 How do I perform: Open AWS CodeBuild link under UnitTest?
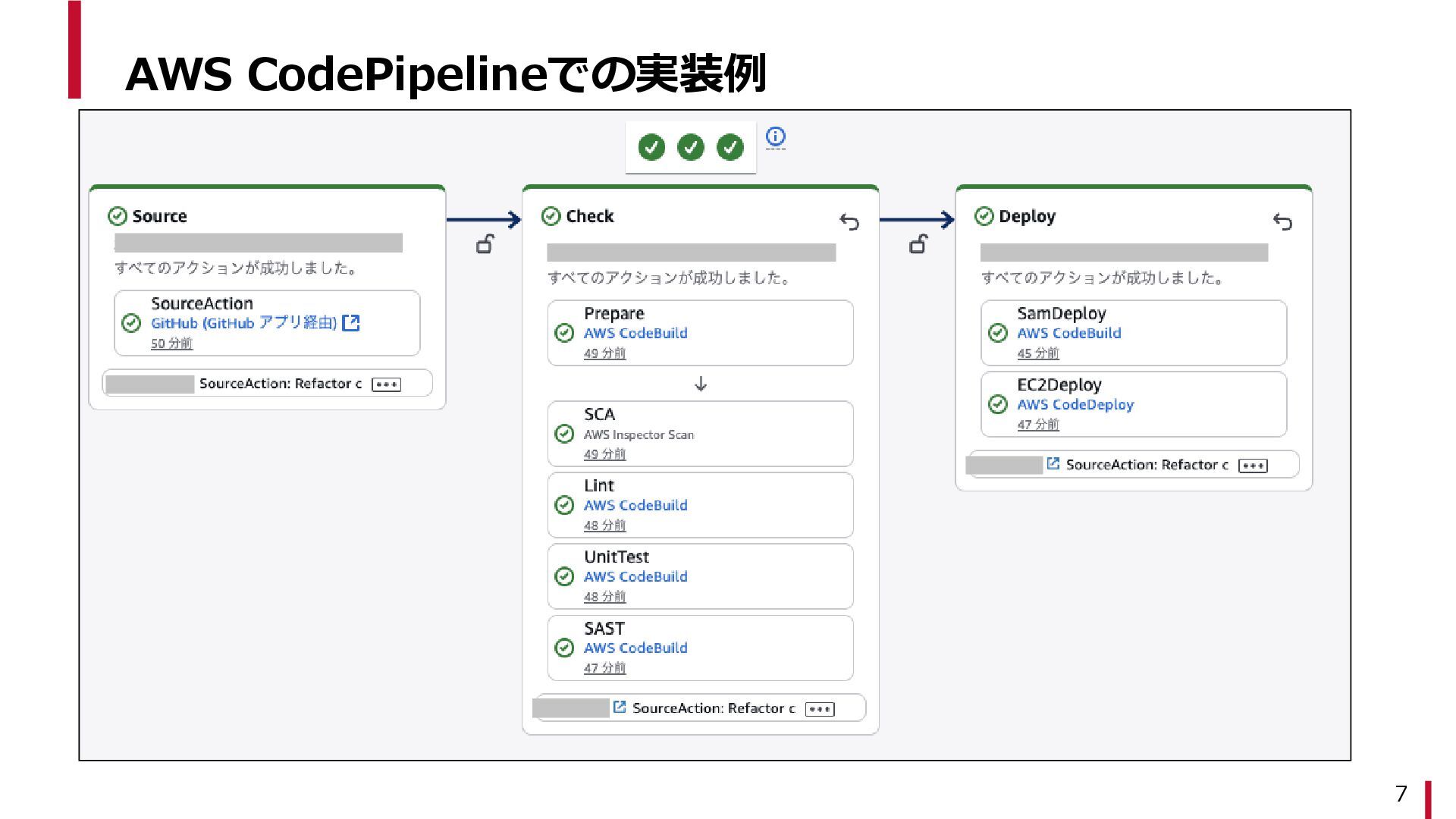tap(635, 576)
